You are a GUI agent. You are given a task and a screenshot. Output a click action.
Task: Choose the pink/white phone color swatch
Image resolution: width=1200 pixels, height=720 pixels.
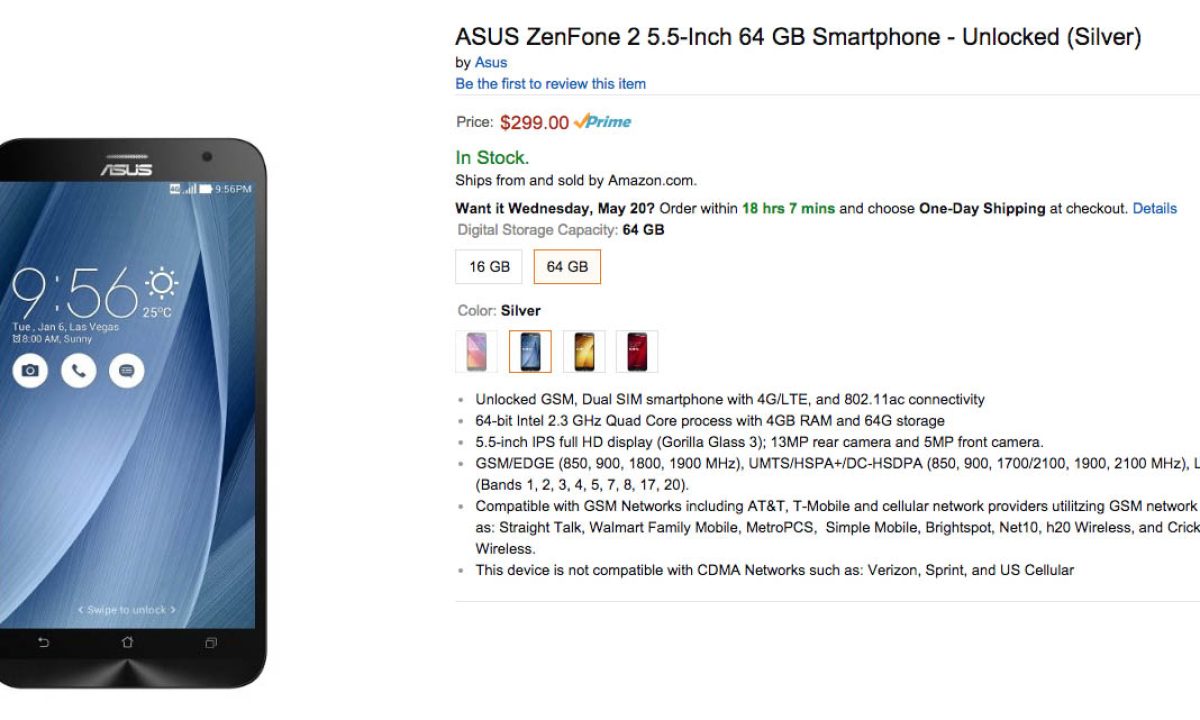pyautogui.click(x=476, y=351)
